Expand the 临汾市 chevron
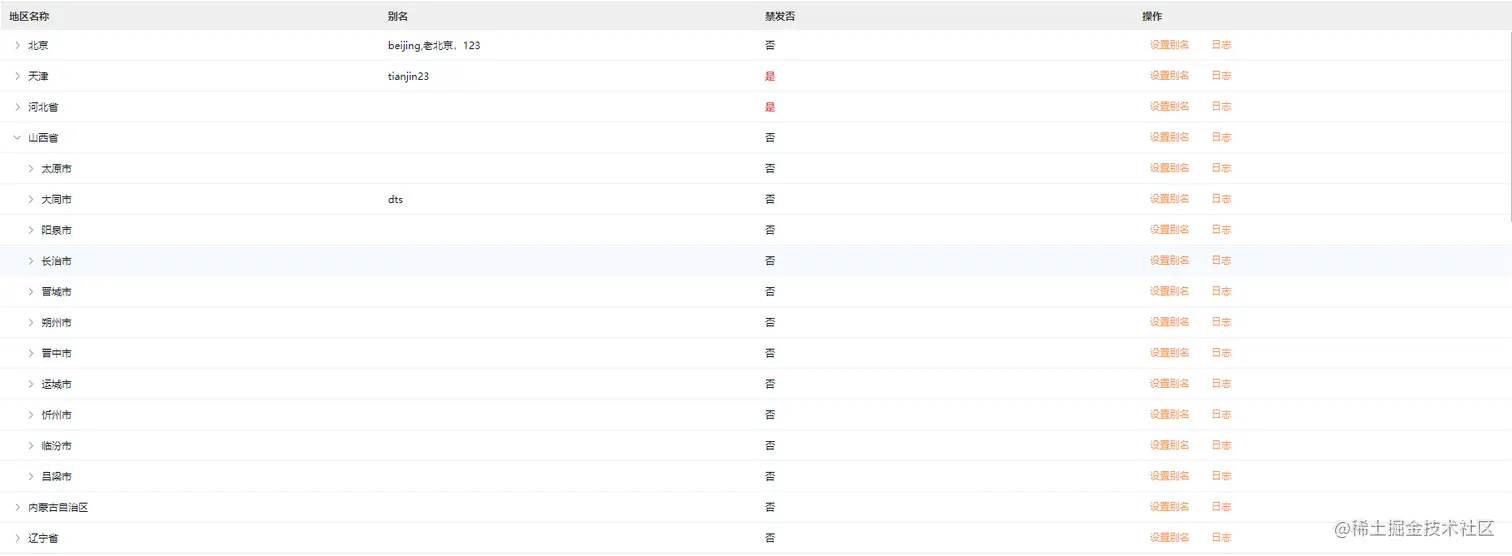The height and width of the screenshot is (556, 1512). (x=31, y=446)
